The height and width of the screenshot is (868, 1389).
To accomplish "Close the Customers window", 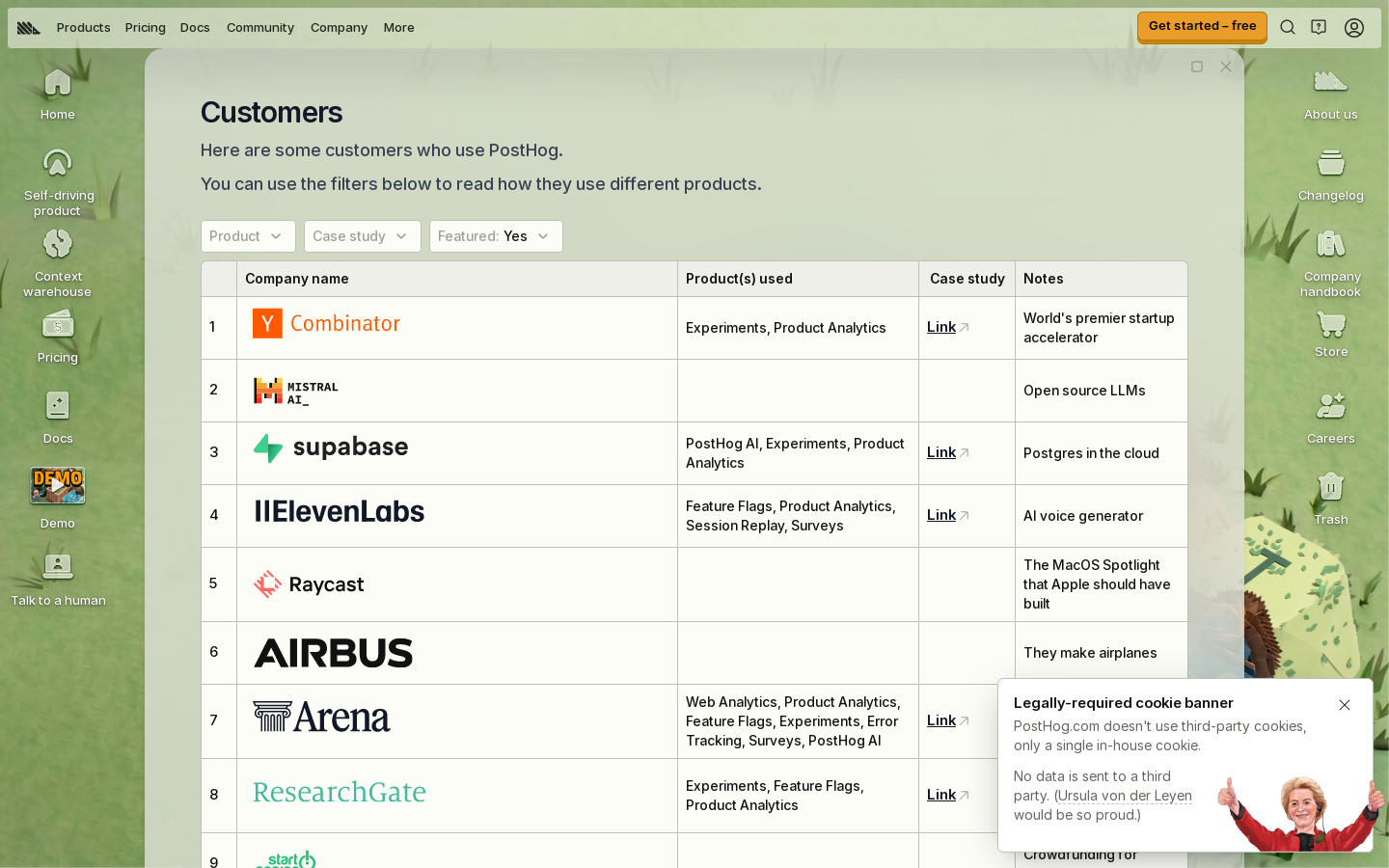I will 1226,67.
